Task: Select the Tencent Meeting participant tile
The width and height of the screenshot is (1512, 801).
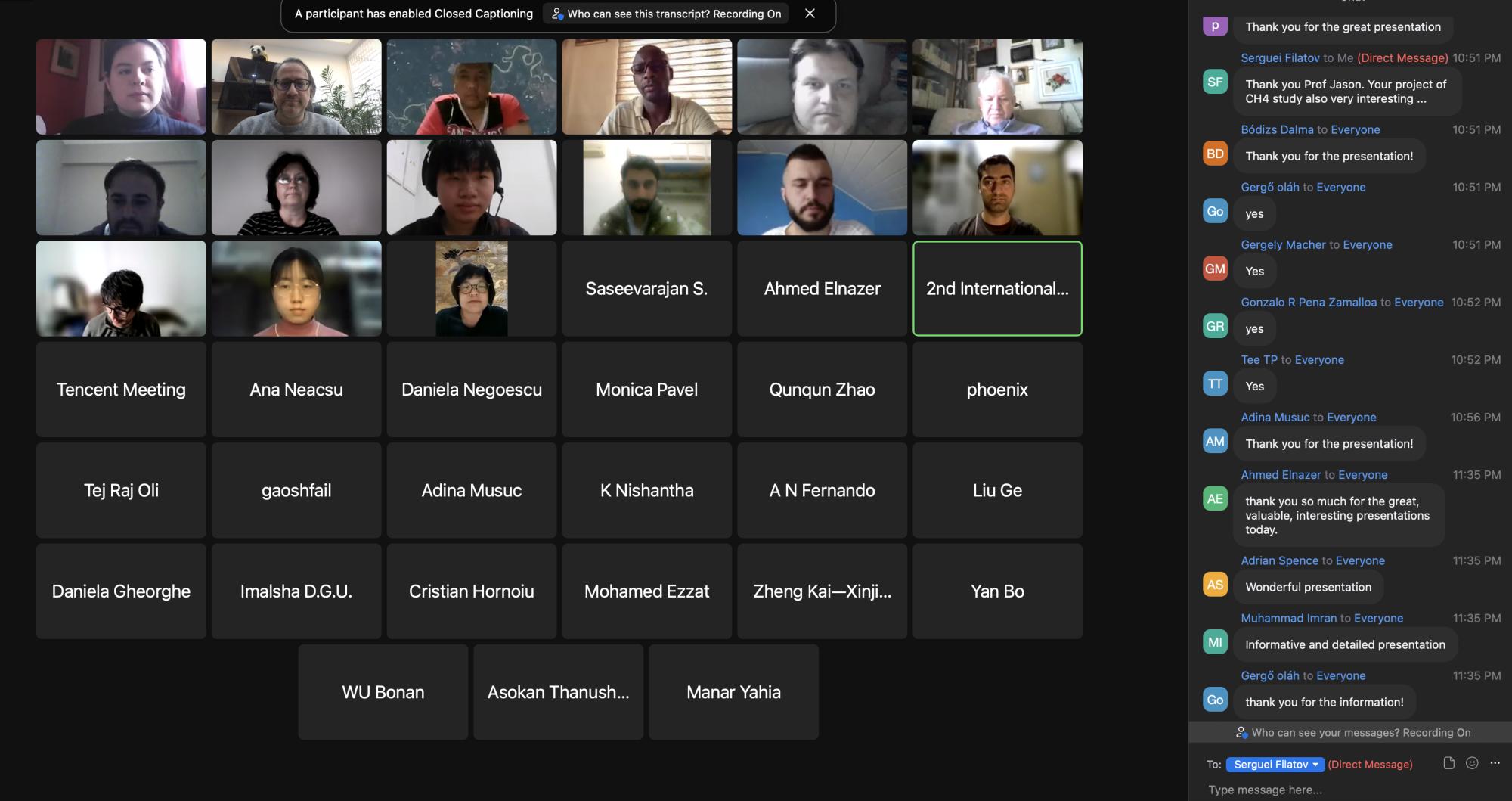Action: [121, 390]
